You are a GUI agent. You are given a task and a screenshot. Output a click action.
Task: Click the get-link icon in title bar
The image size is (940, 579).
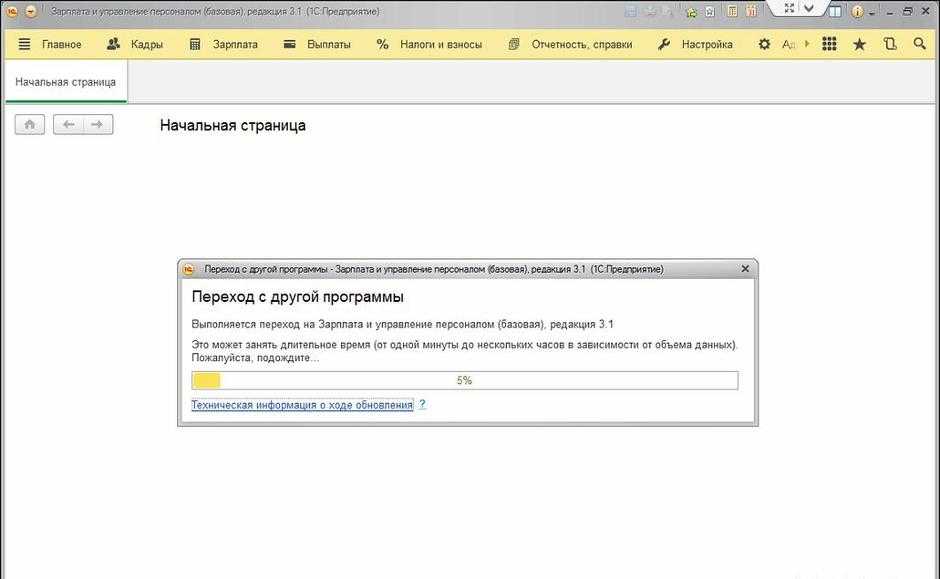click(x=691, y=11)
